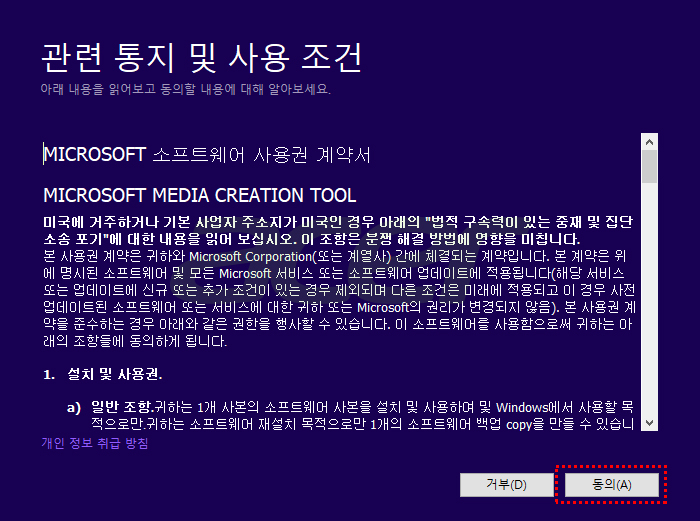This screenshot has height=521, width=700.
Task: Click the license scrollbar down arrow
Action: [650, 422]
